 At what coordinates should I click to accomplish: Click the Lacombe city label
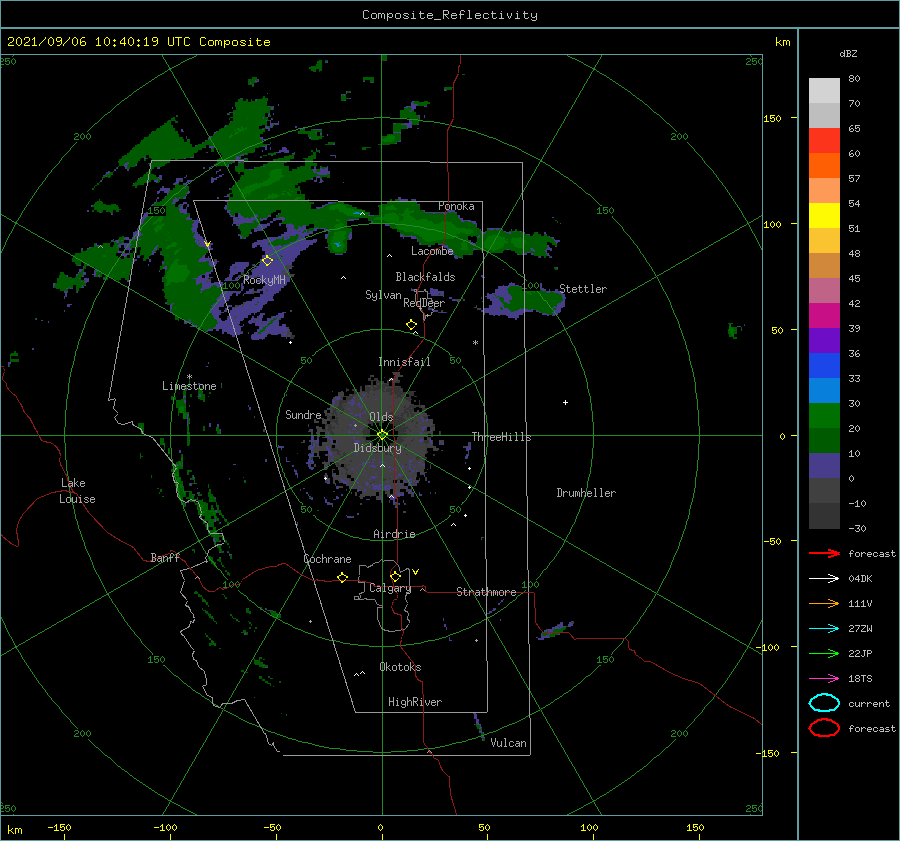coord(432,251)
